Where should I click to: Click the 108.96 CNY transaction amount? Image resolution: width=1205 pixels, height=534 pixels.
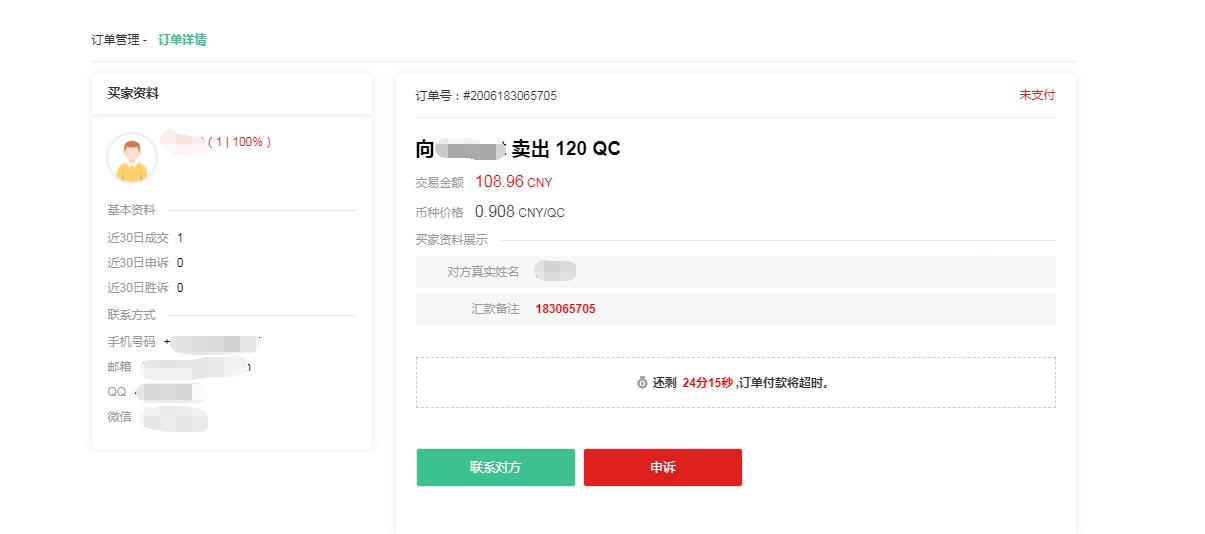point(513,182)
